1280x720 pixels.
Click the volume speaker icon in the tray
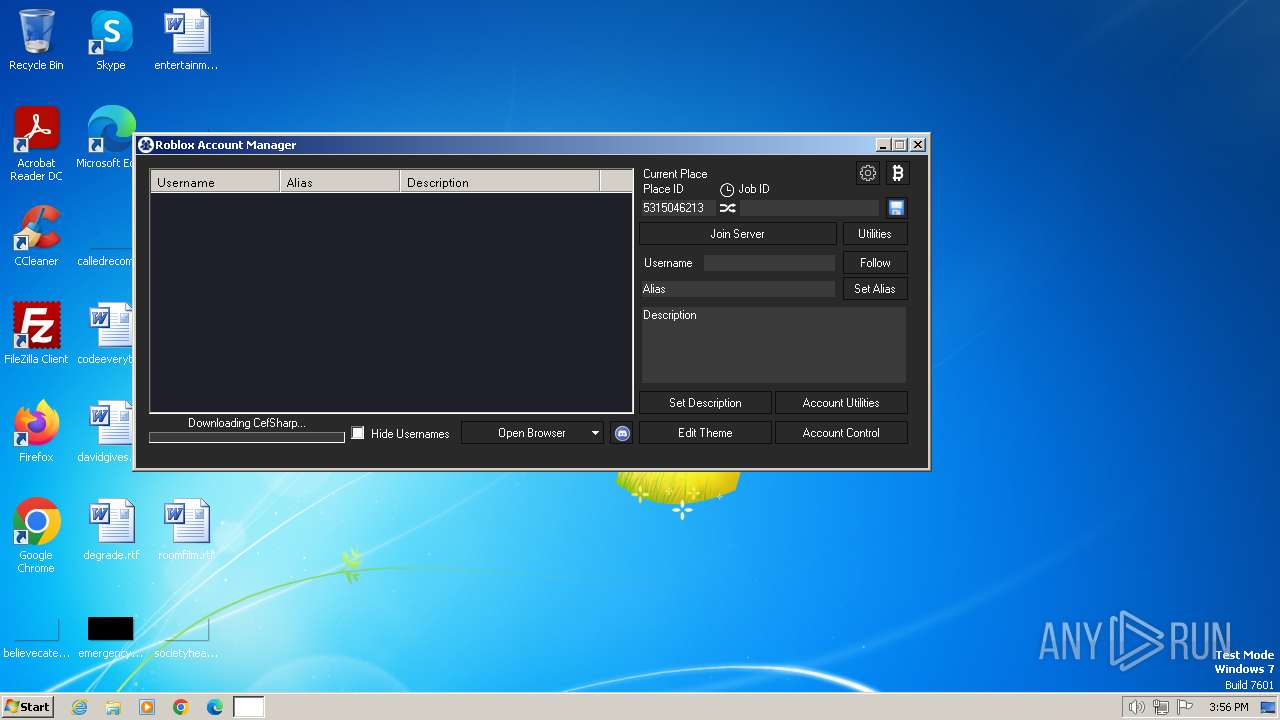[x=1136, y=707]
